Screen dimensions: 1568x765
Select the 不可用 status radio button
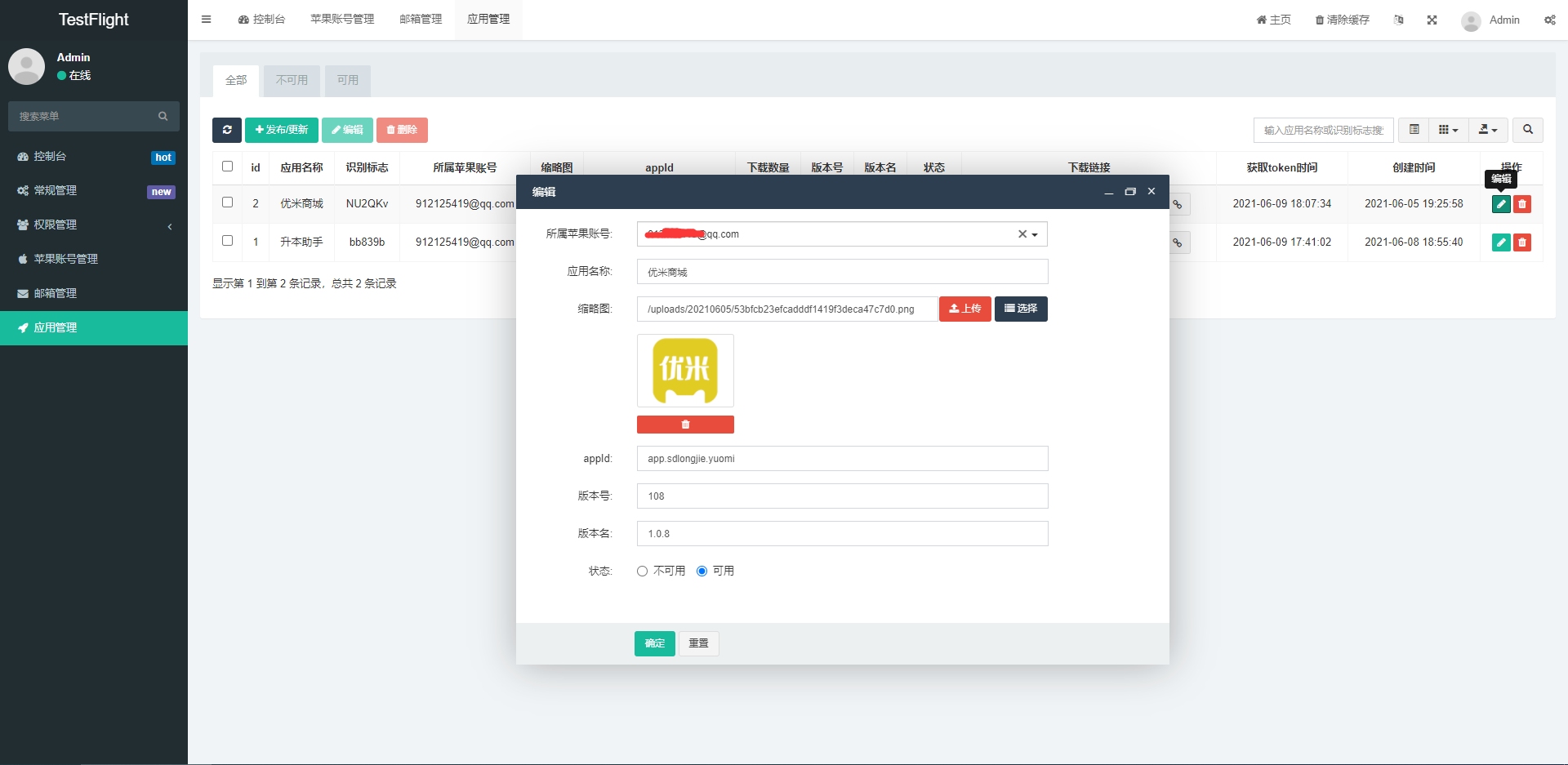coord(643,572)
